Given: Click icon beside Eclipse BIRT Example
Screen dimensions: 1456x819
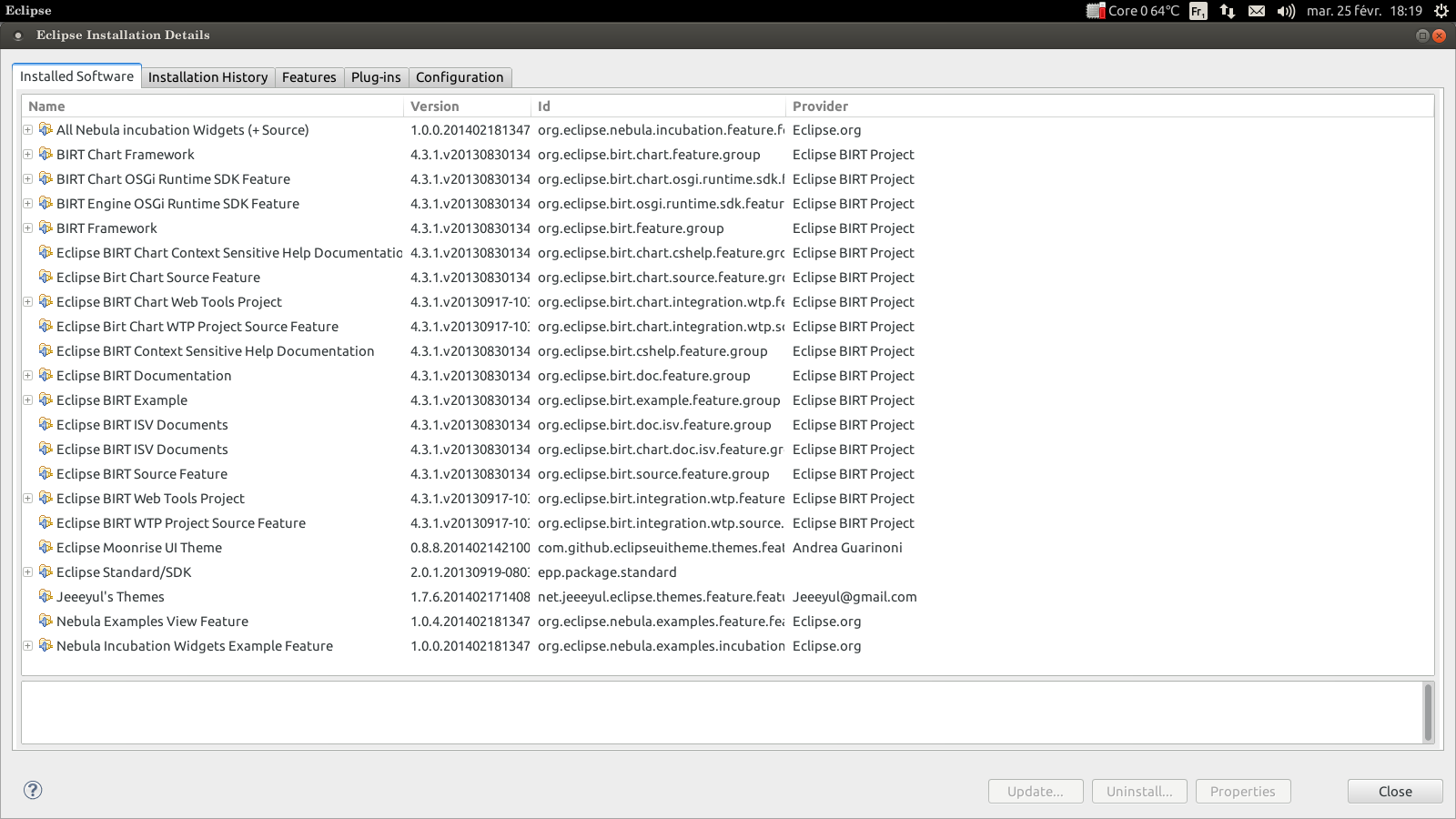Looking at the screenshot, I should (x=45, y=400).
